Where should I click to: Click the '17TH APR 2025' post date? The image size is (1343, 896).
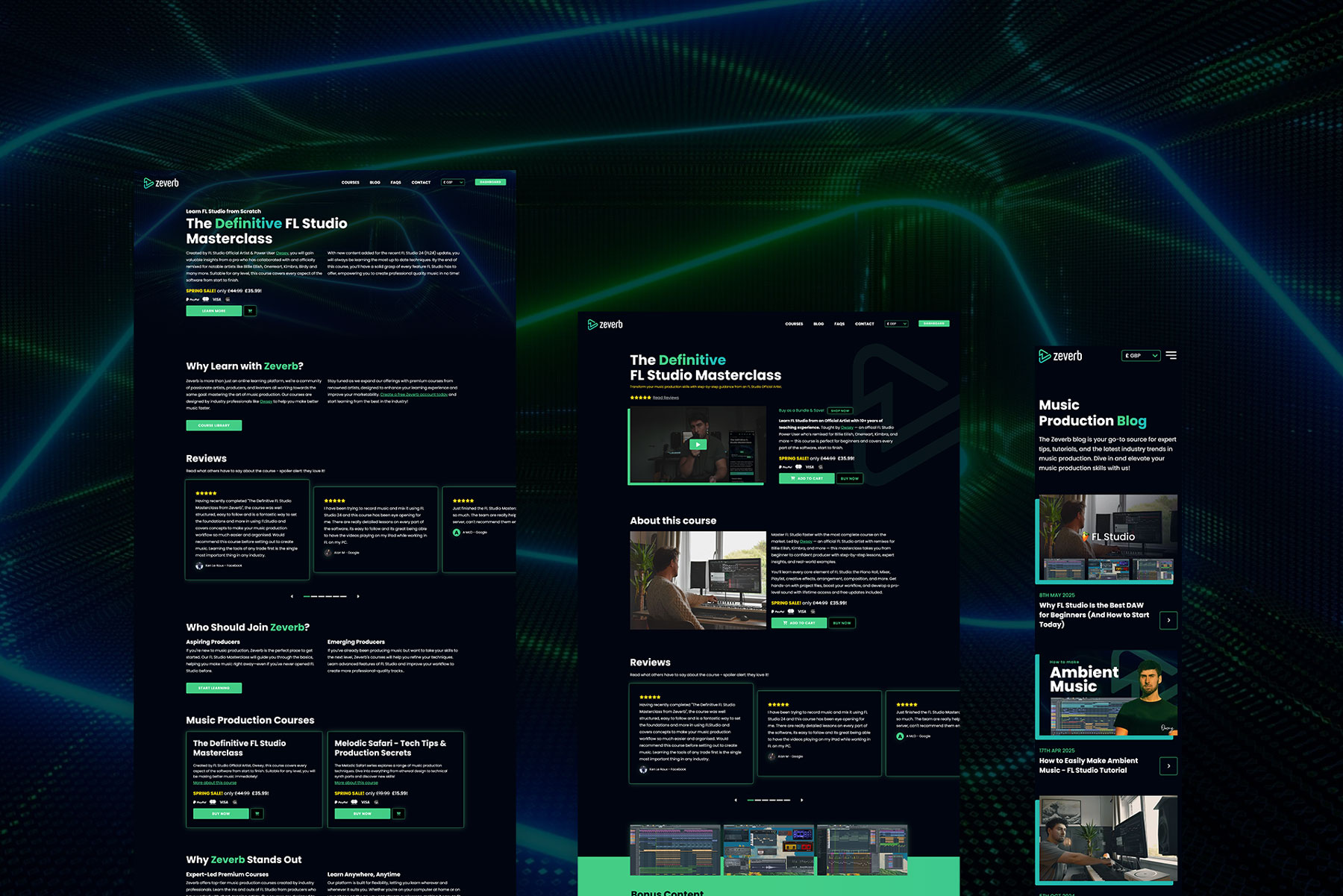point(1057,751)
